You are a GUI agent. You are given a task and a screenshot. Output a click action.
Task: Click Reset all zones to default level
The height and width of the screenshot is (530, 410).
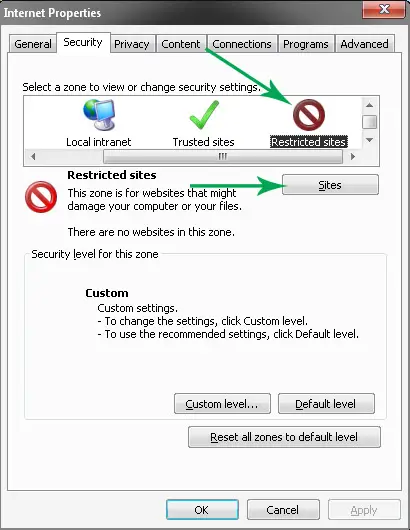tap(284, 437)
